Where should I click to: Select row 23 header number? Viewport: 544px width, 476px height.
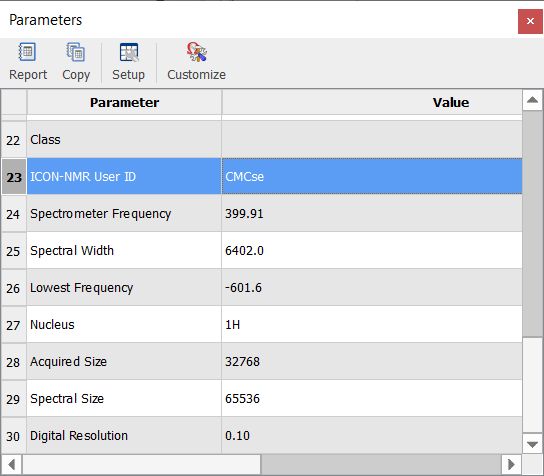[14, 177]
